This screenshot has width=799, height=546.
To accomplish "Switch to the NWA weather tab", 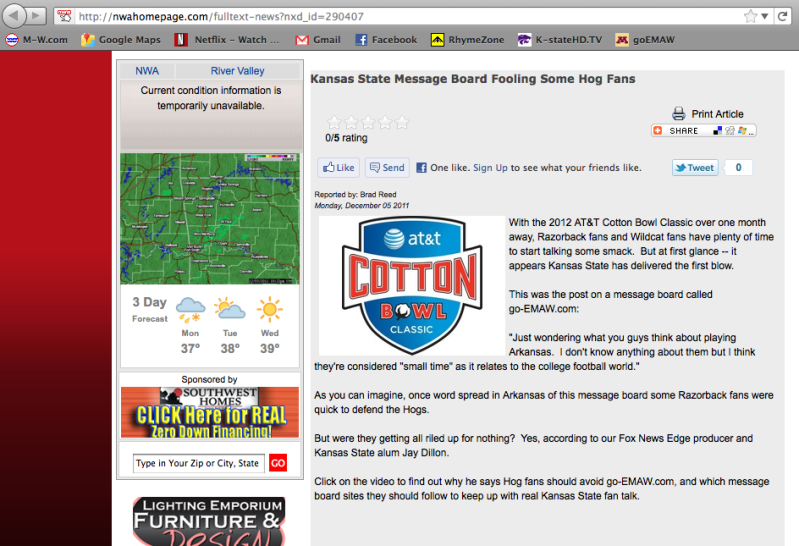I will [x=147, y=71].
